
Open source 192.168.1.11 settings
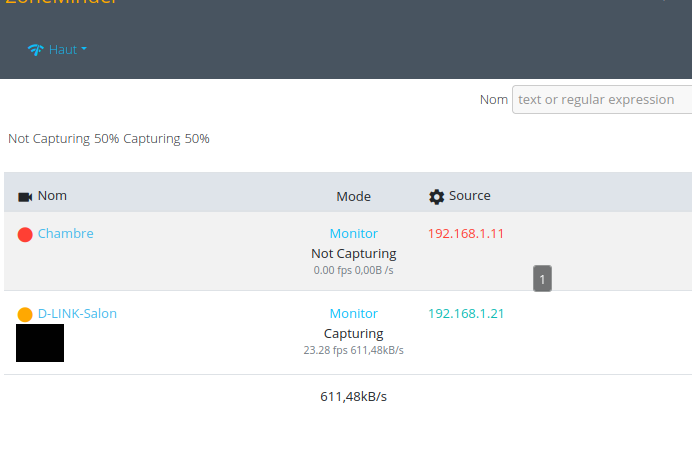(466, 234)
